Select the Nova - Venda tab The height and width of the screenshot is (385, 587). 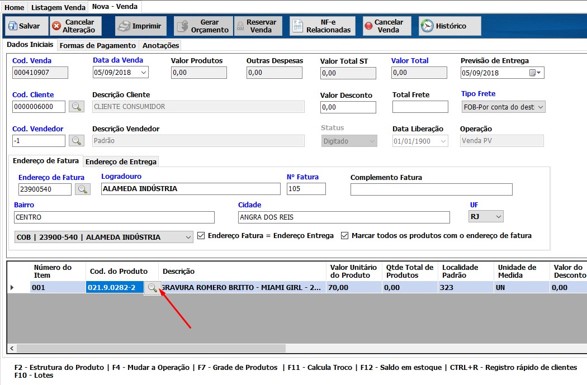point(115,7)
